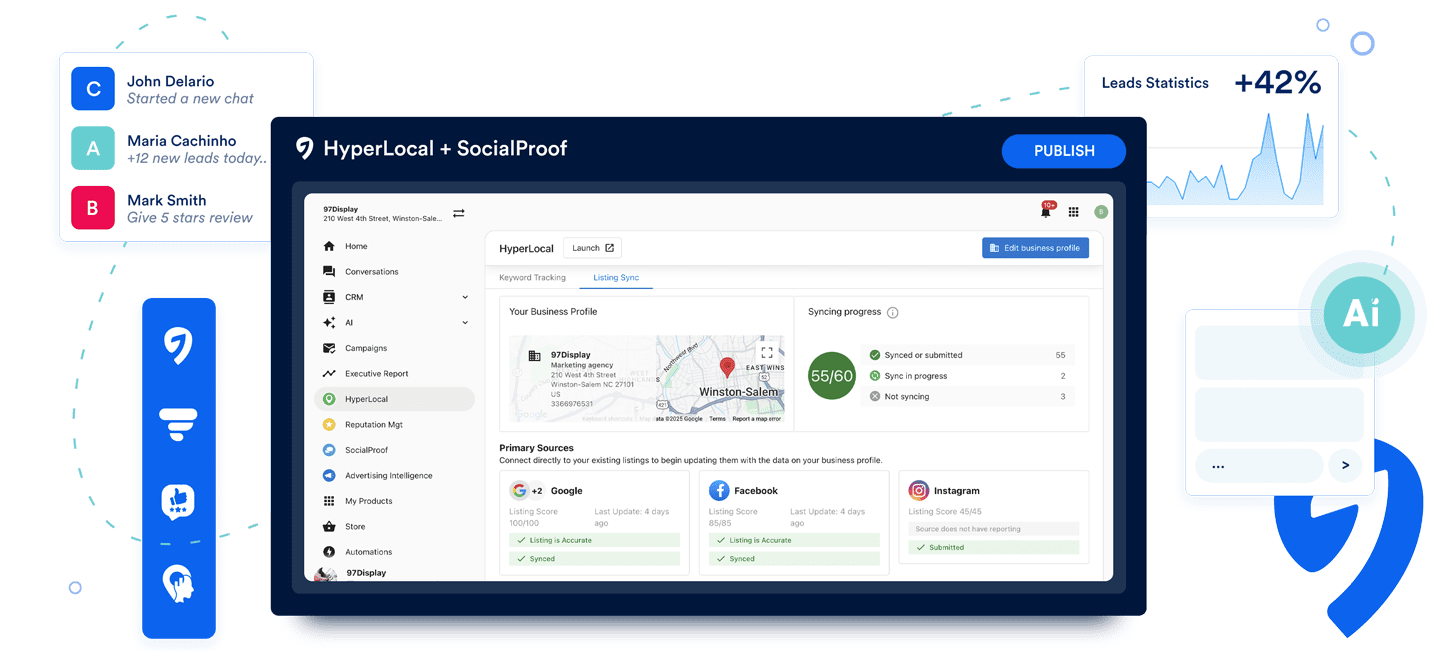Click the notification bell icon
Image resolution: width=1440 pixels, height=651 pixels.
point(1046,212)
